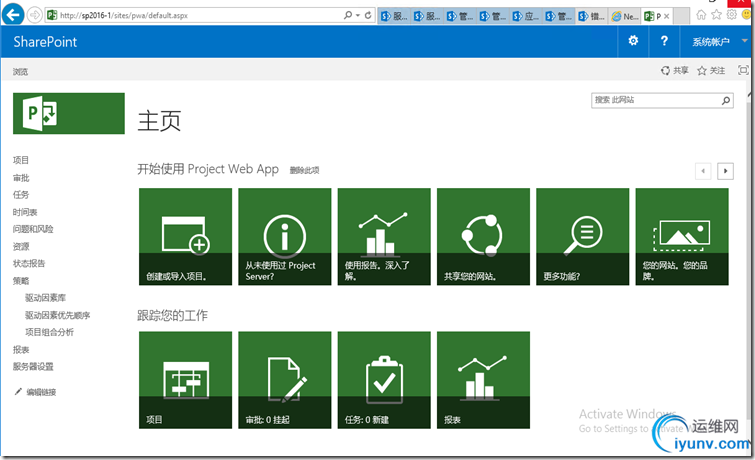Expand the address bar dropdown arrow

pyautogui.click(x=358, y=15)
